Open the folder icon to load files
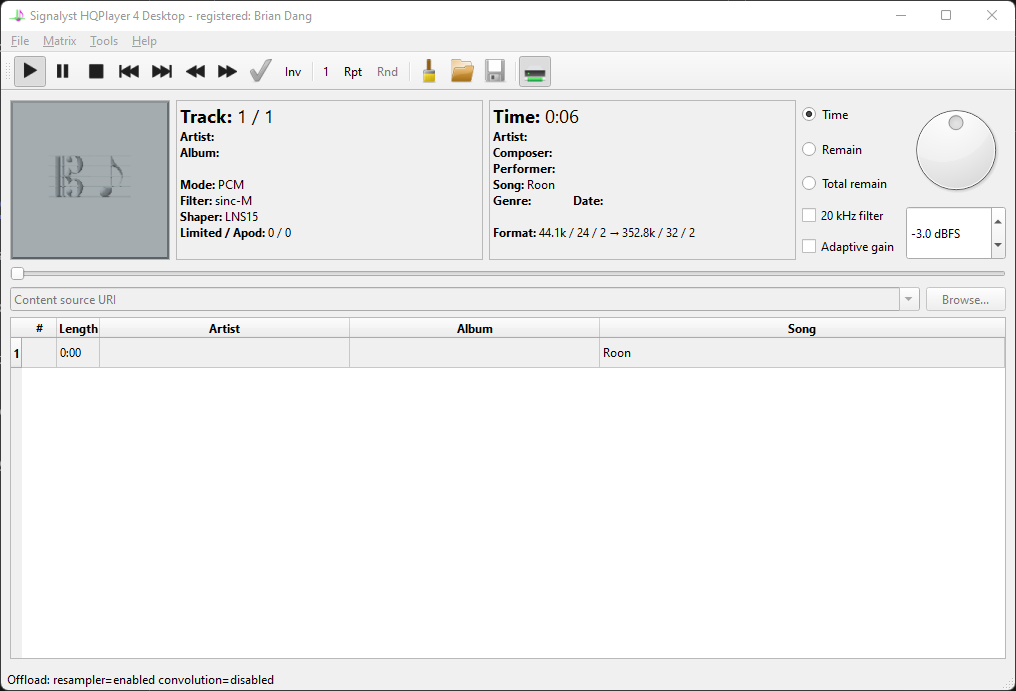The height and width of the screenshot is (691, 1016). tap(461, 72)
